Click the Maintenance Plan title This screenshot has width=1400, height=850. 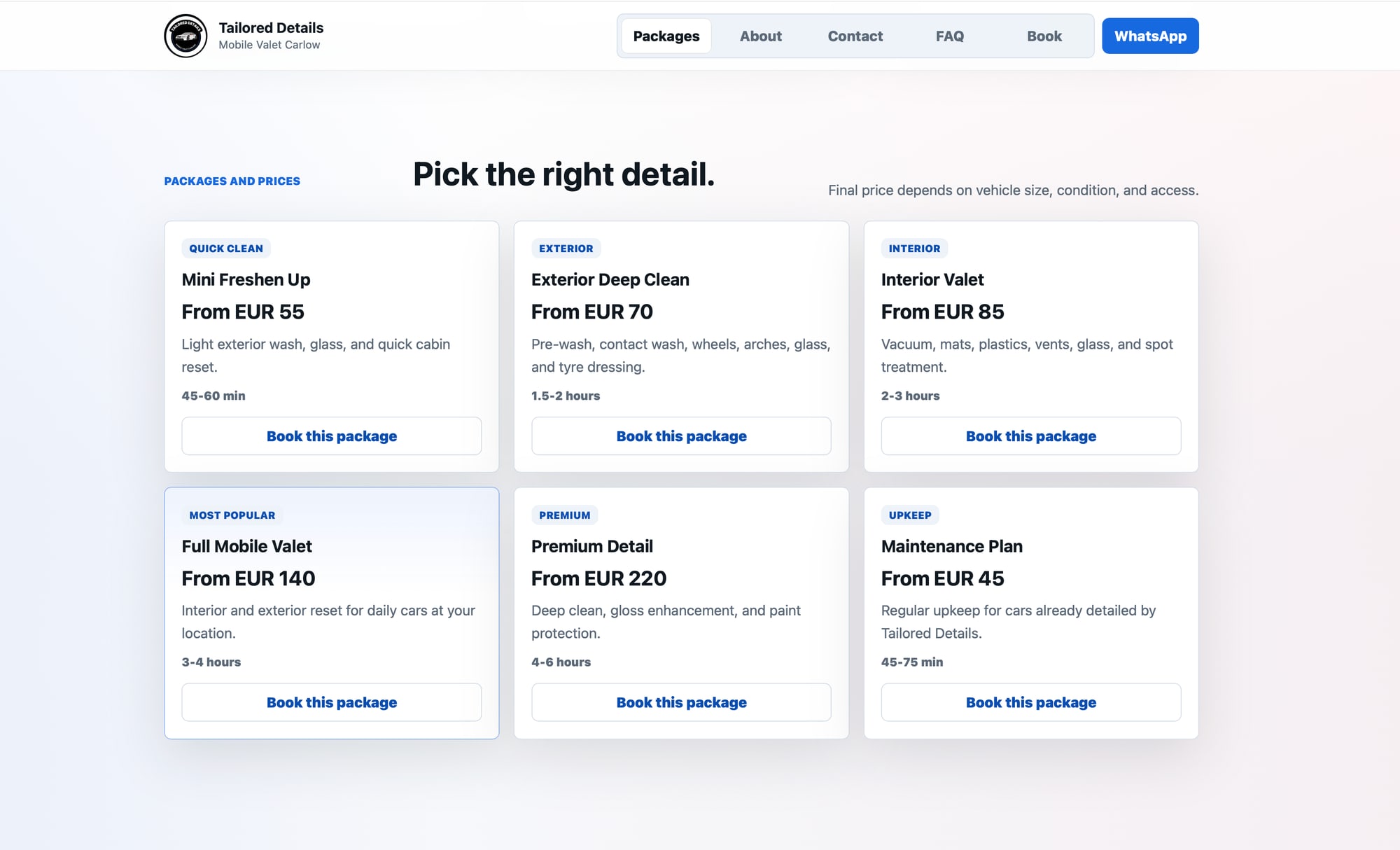[952, 546]
